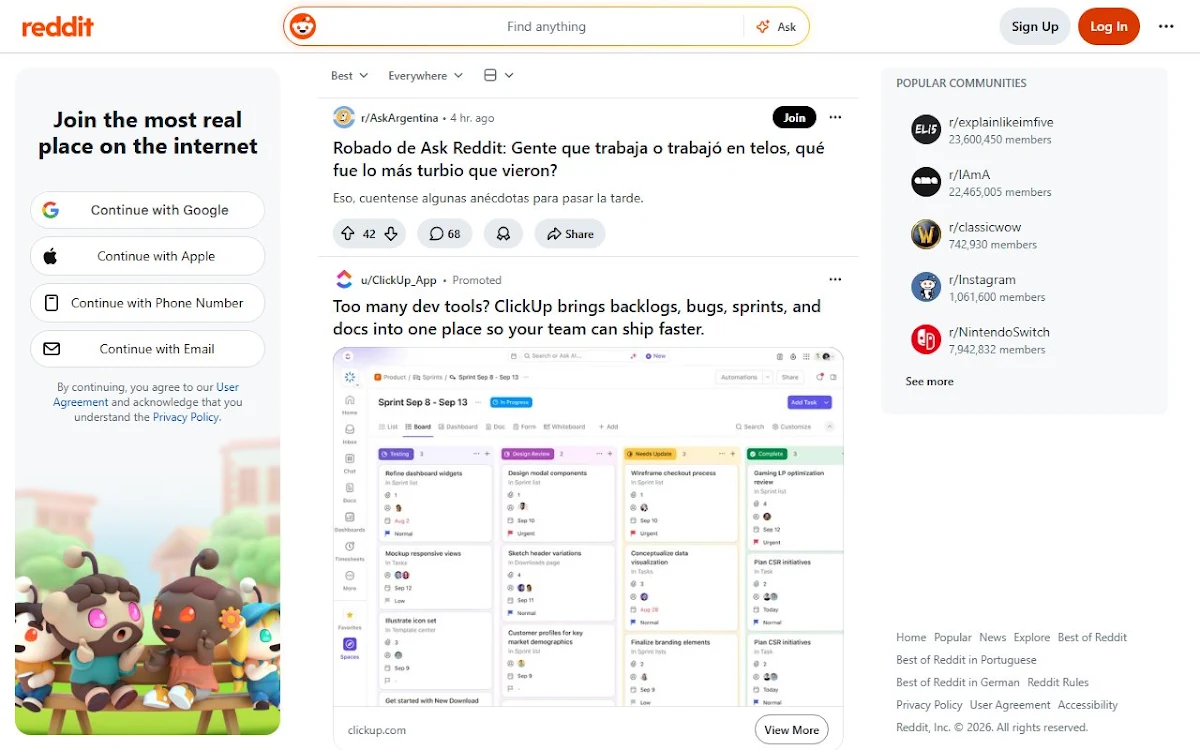Upvote the AskArgentina post
Viewport: 1200px width, 750px height.
(x=348, y=234)
